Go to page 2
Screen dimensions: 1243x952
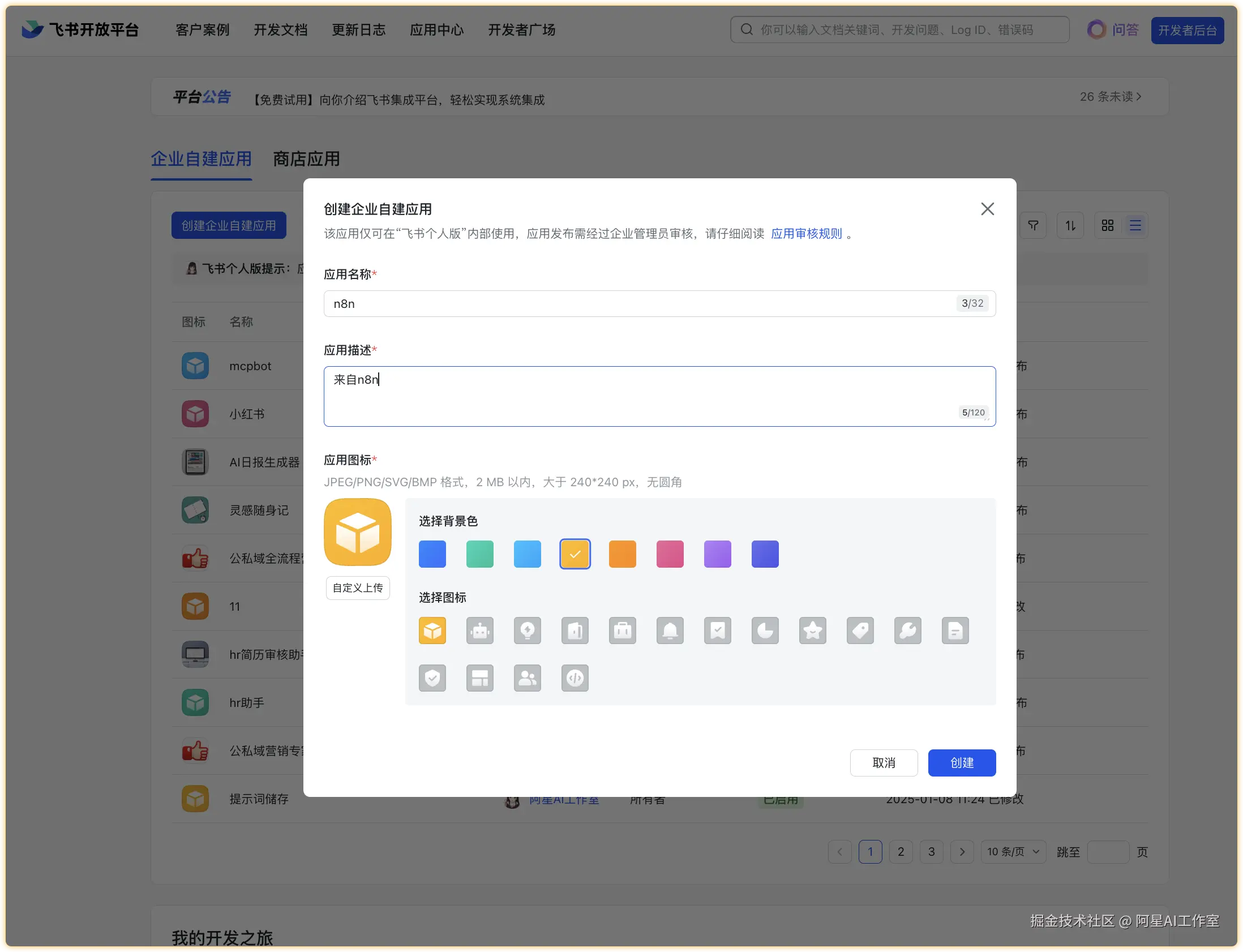901,852
